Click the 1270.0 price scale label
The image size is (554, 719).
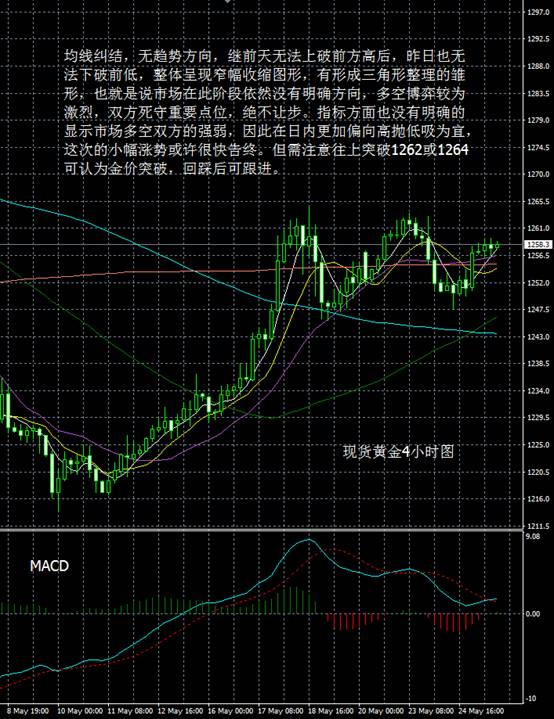[538, 174]
